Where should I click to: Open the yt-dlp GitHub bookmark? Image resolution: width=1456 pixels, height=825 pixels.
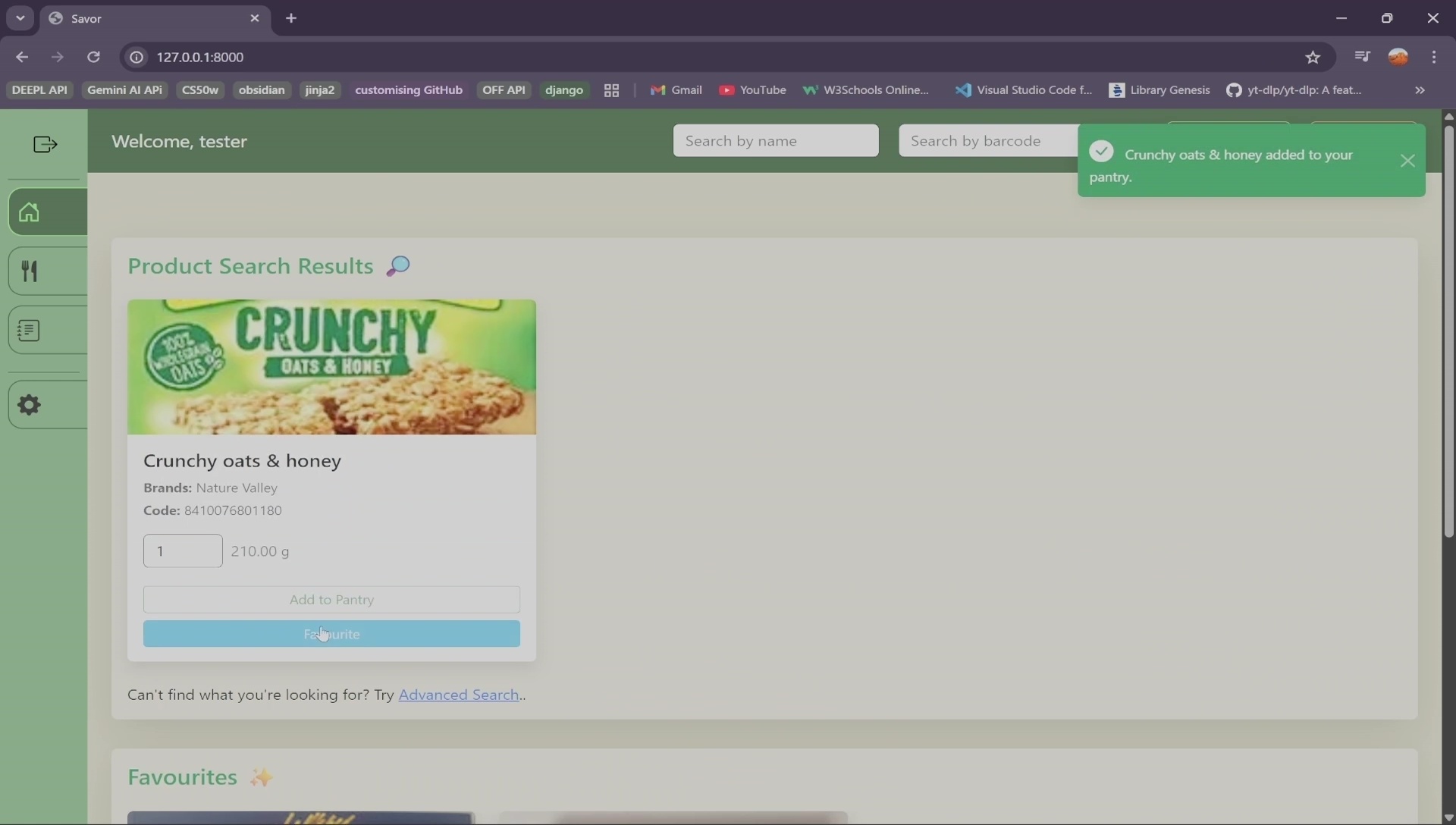coord(1294,89)
